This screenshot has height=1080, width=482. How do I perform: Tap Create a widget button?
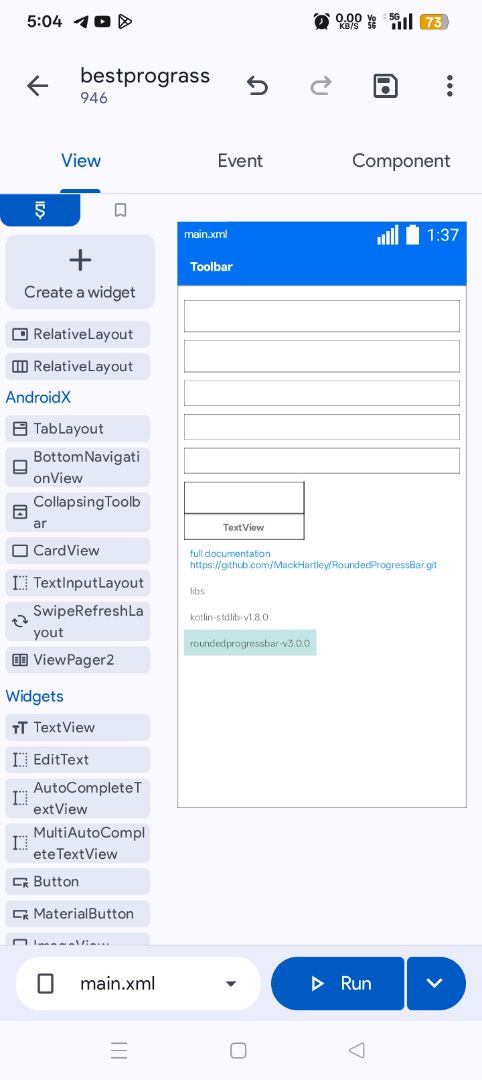[x=80, y=272]
